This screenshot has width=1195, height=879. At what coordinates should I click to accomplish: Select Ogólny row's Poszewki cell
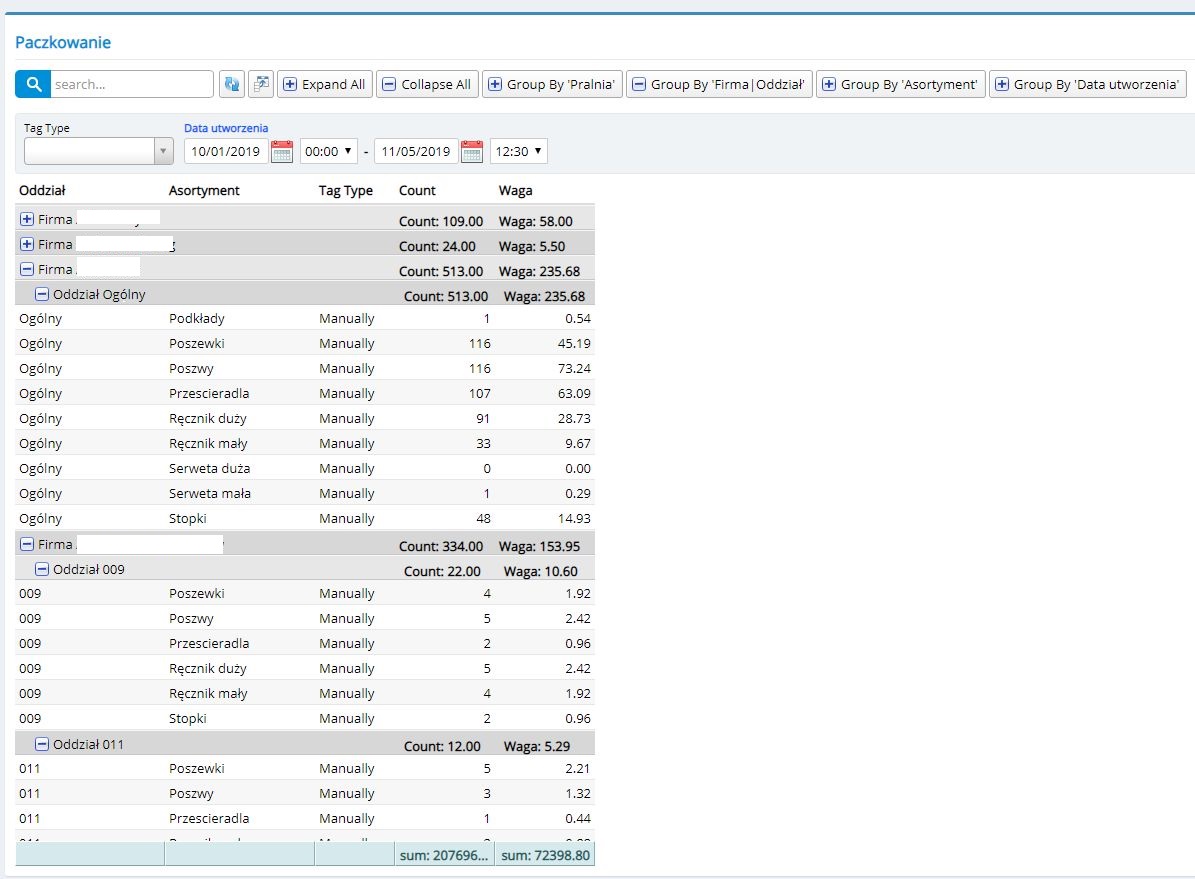click(x=197, y=344)
